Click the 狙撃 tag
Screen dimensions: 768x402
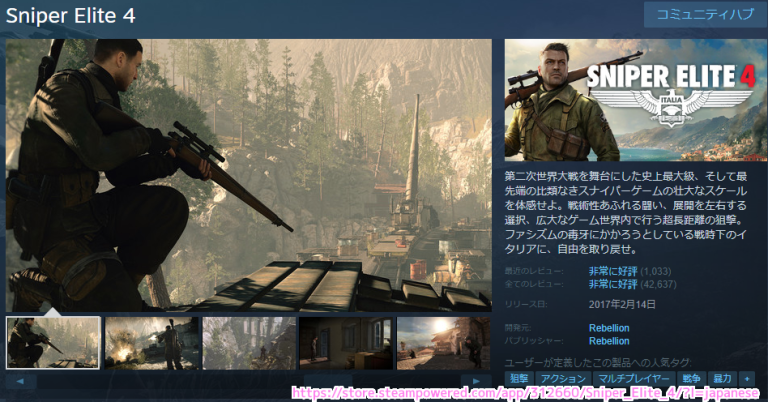[x=520, y=379]
